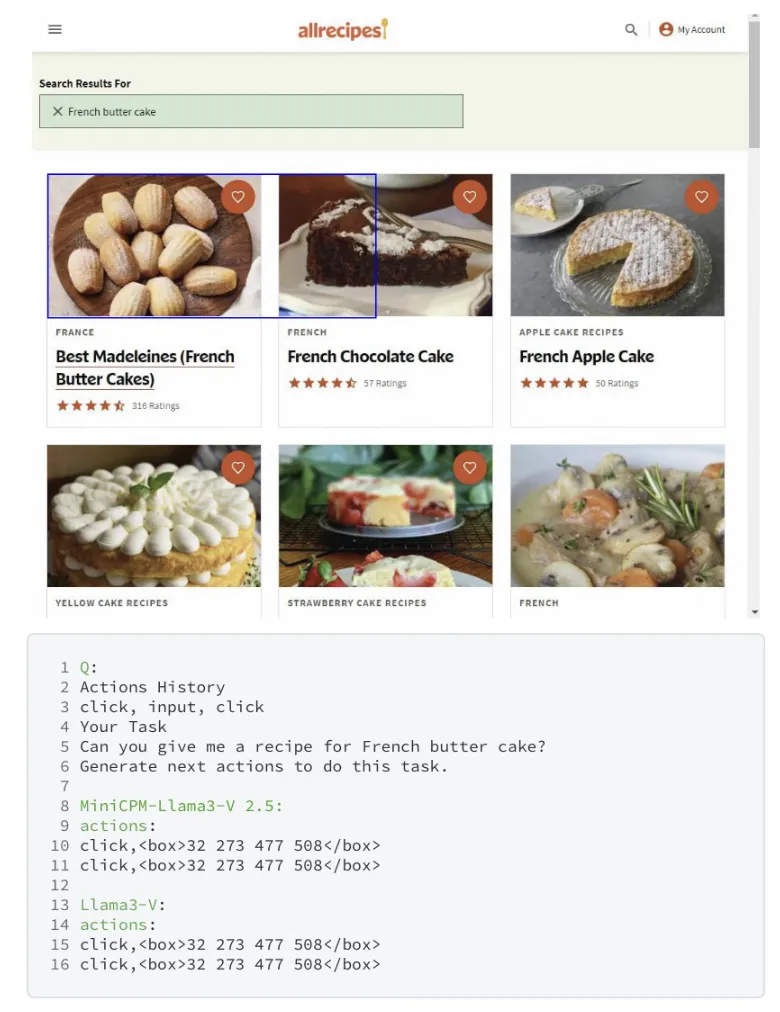Viewport: 780px width, 1012px height.
Task: Open the French Apple Cake recipe title
Action: [x=586, y=356]
